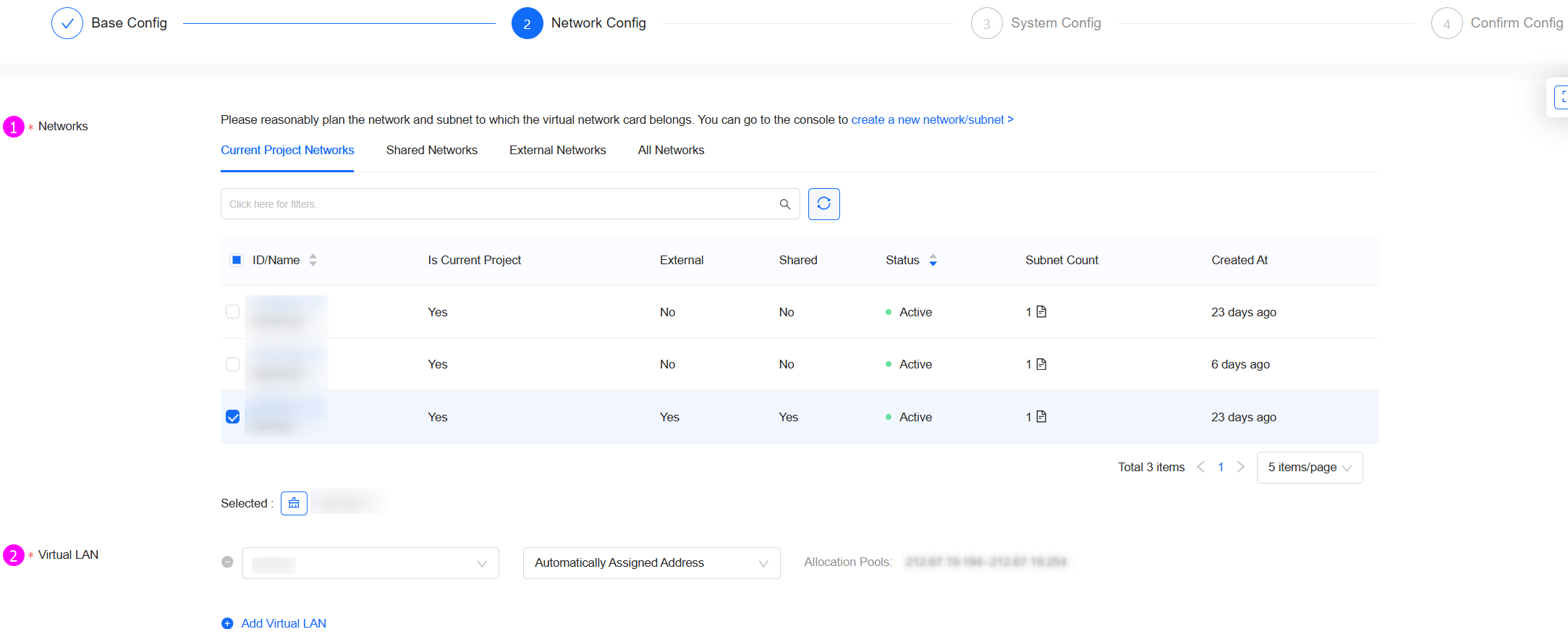
Task: Check the network row created 6 days ago
Action: click(232, 364)
